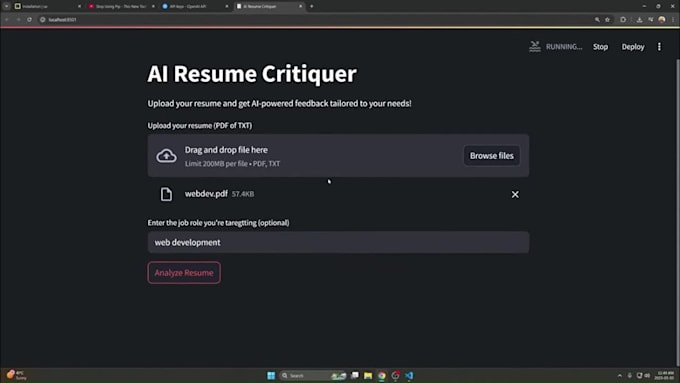Image resolution: width=680 pixels, height=383 pixels.
Task: Click the page vertical scrollbar
Action: [677, 213]
